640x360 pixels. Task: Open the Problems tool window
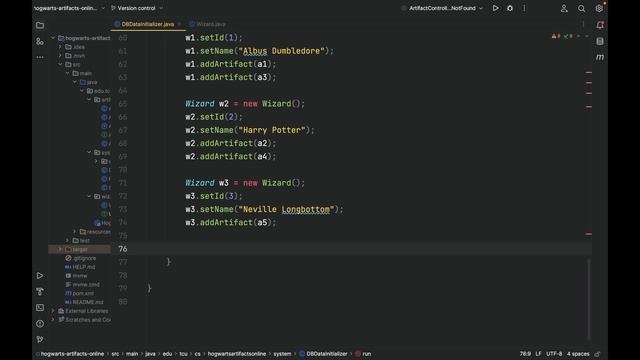(40, 324)
